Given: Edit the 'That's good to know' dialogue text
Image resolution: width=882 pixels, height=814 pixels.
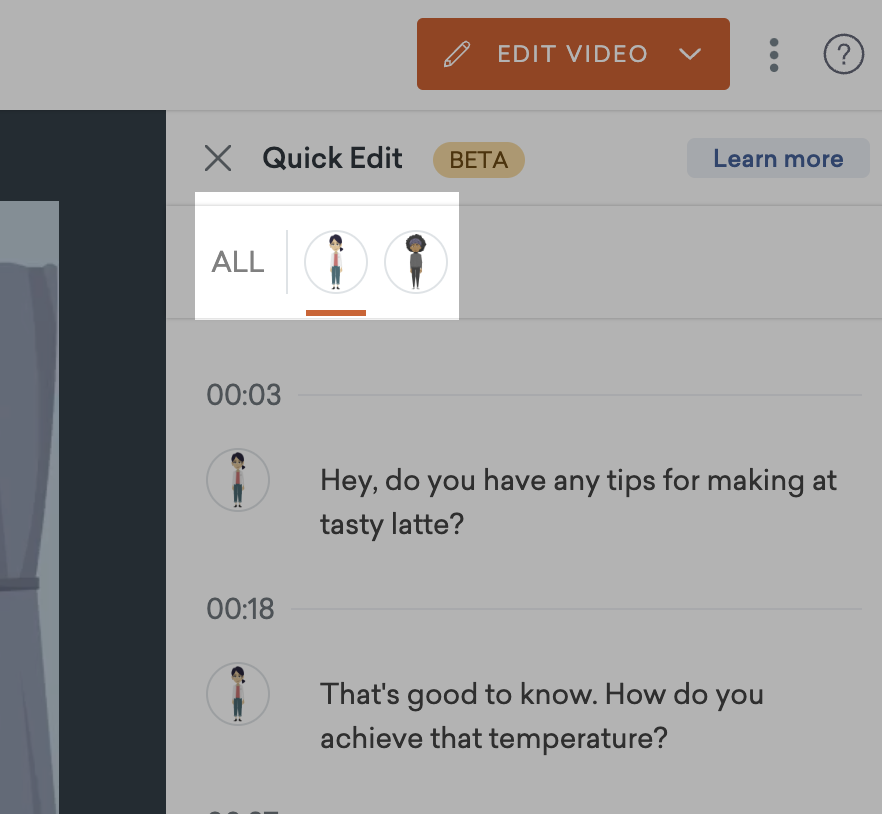Looking at the screenshot, I should [542, 716].
